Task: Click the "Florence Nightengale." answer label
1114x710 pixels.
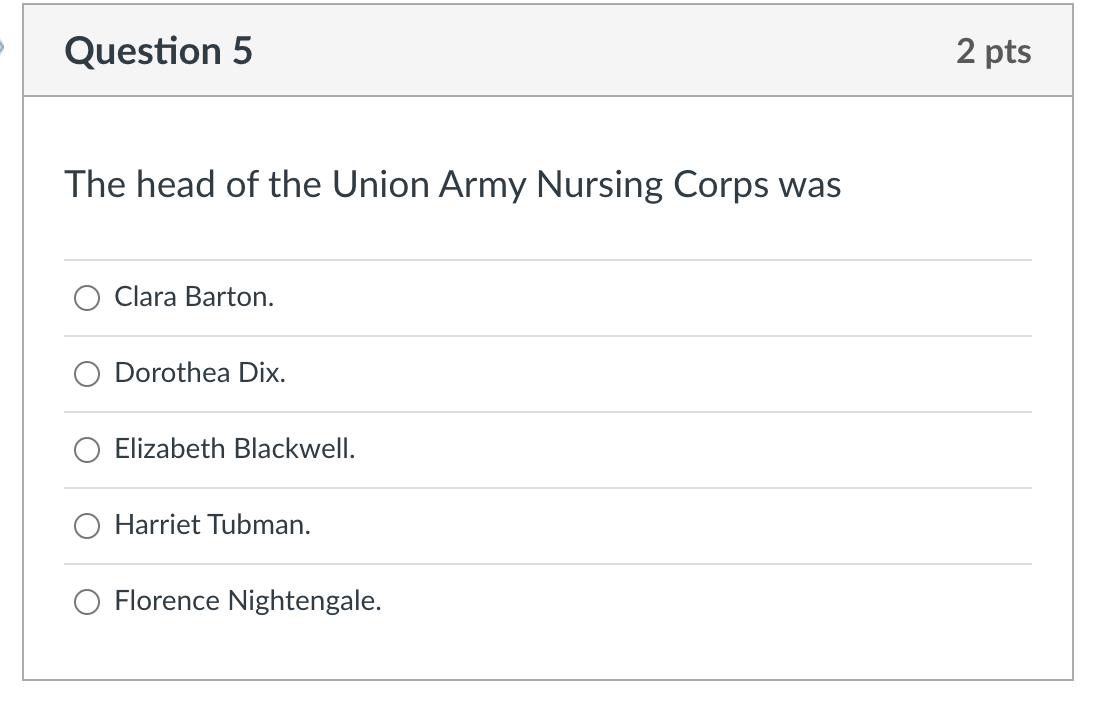Action: [x=248, y=601]
